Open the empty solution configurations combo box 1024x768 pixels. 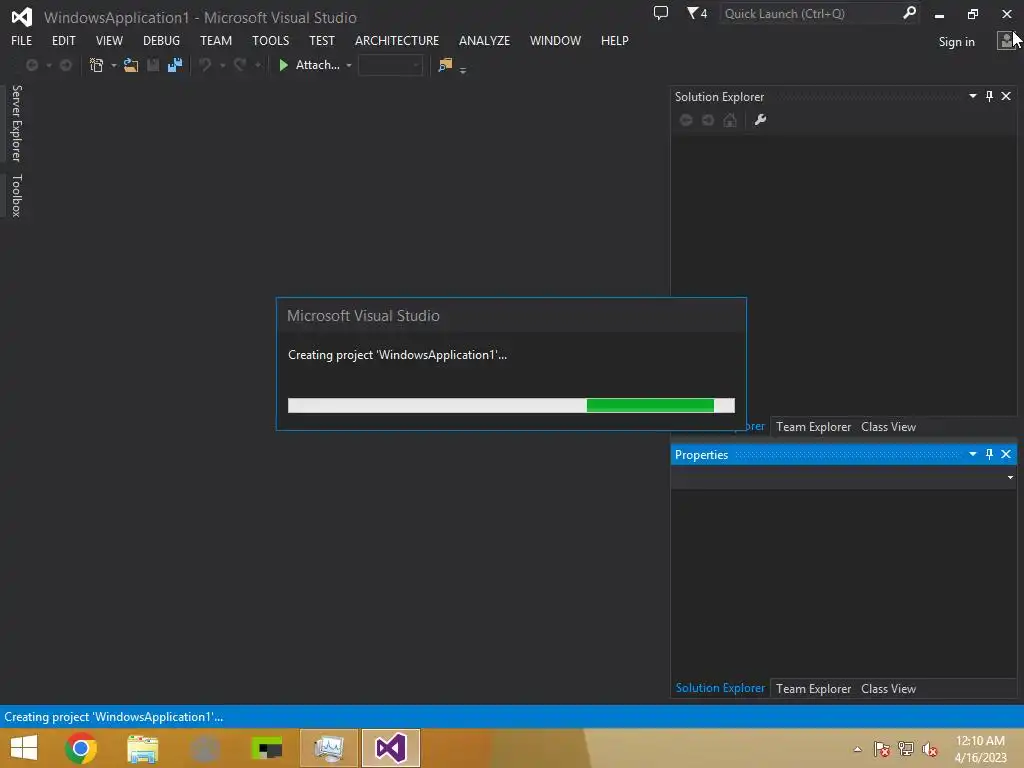coord(391,65)
